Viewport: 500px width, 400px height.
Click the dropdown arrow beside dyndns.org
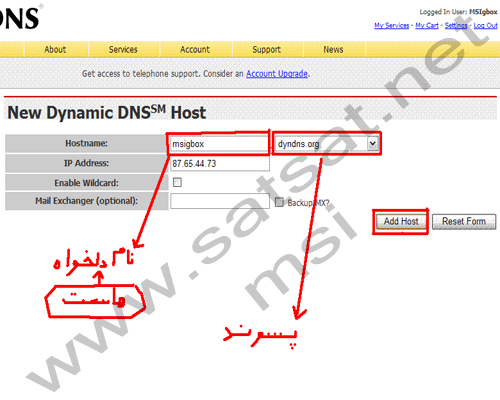tap(373, 144)
